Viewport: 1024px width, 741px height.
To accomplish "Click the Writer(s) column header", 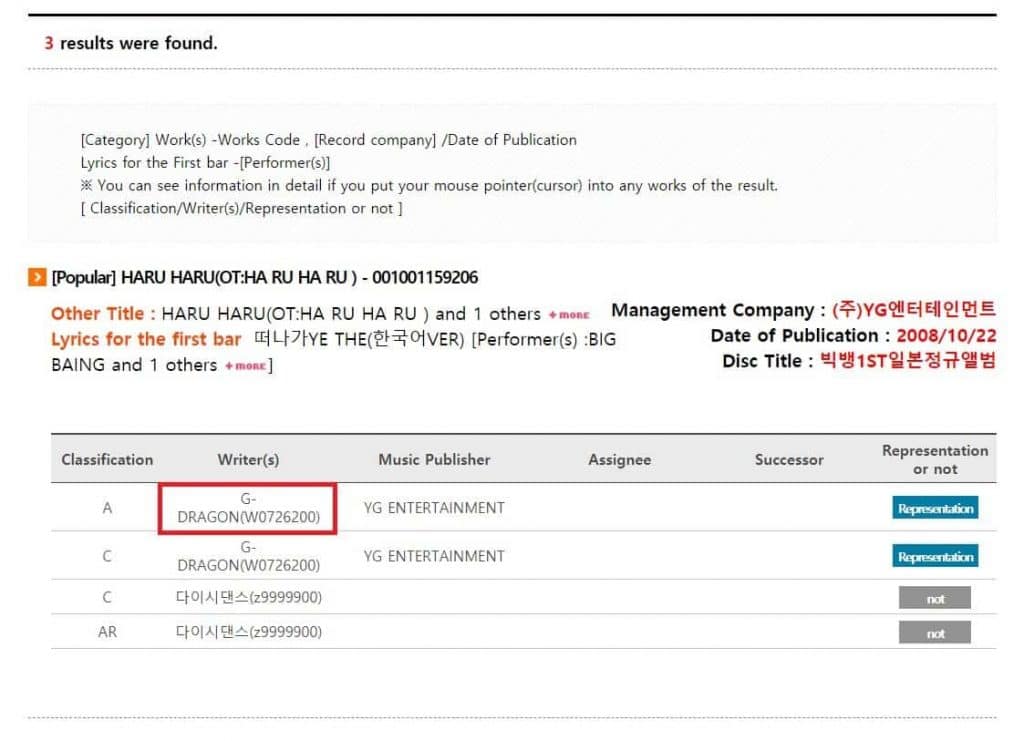I will 248,460.
